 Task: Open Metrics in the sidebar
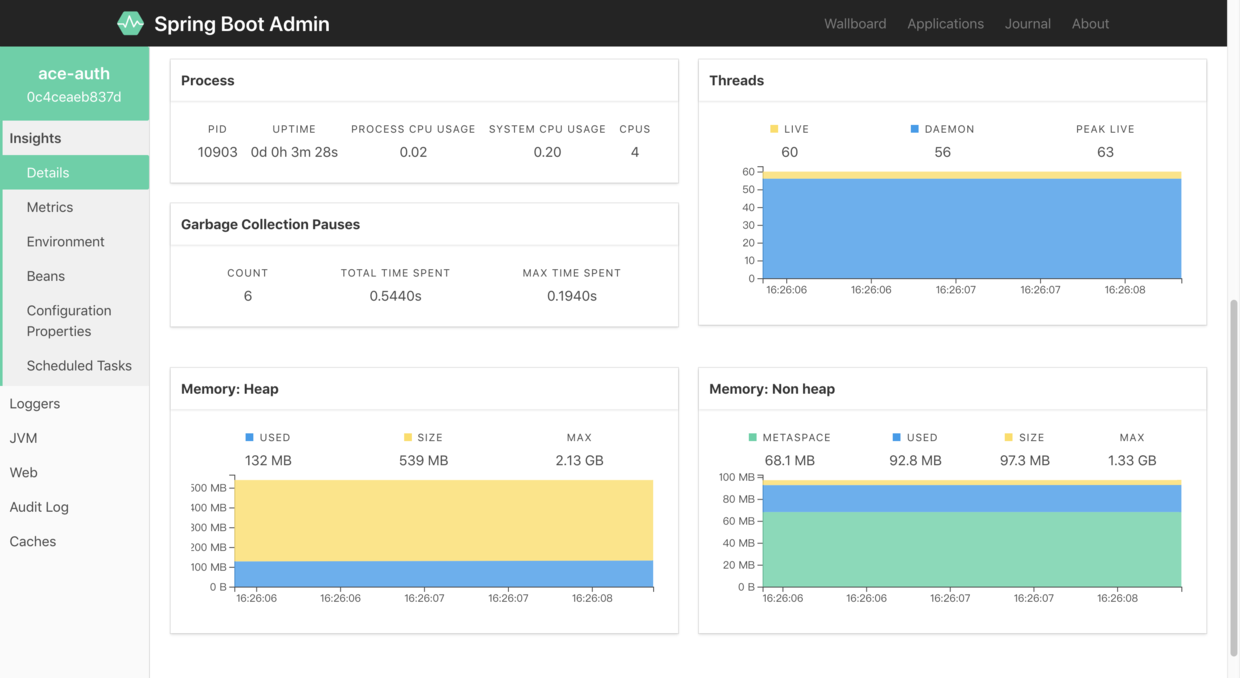[x=75, y=207]
